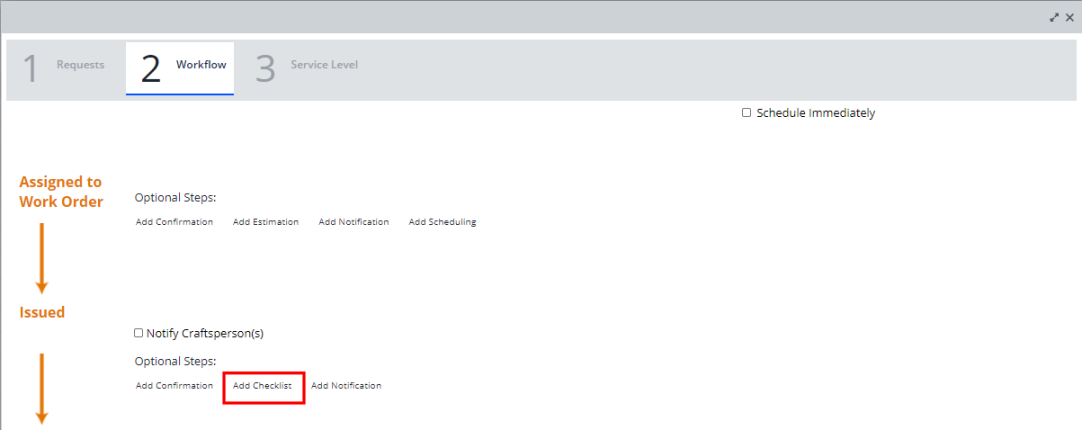1083x430 pixels.
Task: Click Add Checklist under Issued
Action: (x=262, y=386)
